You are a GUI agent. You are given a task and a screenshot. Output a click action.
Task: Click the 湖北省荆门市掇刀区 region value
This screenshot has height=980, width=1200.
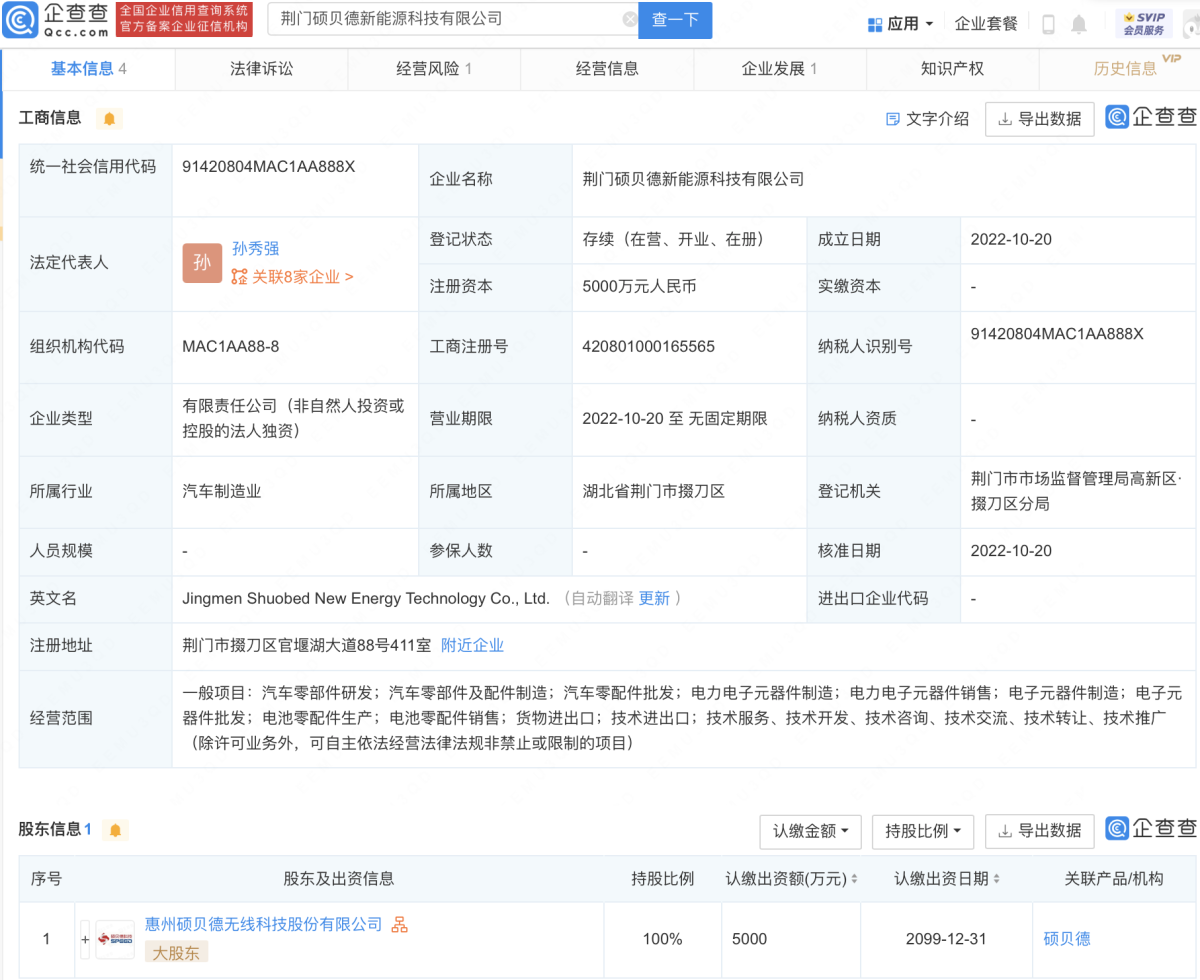(653, 491)
